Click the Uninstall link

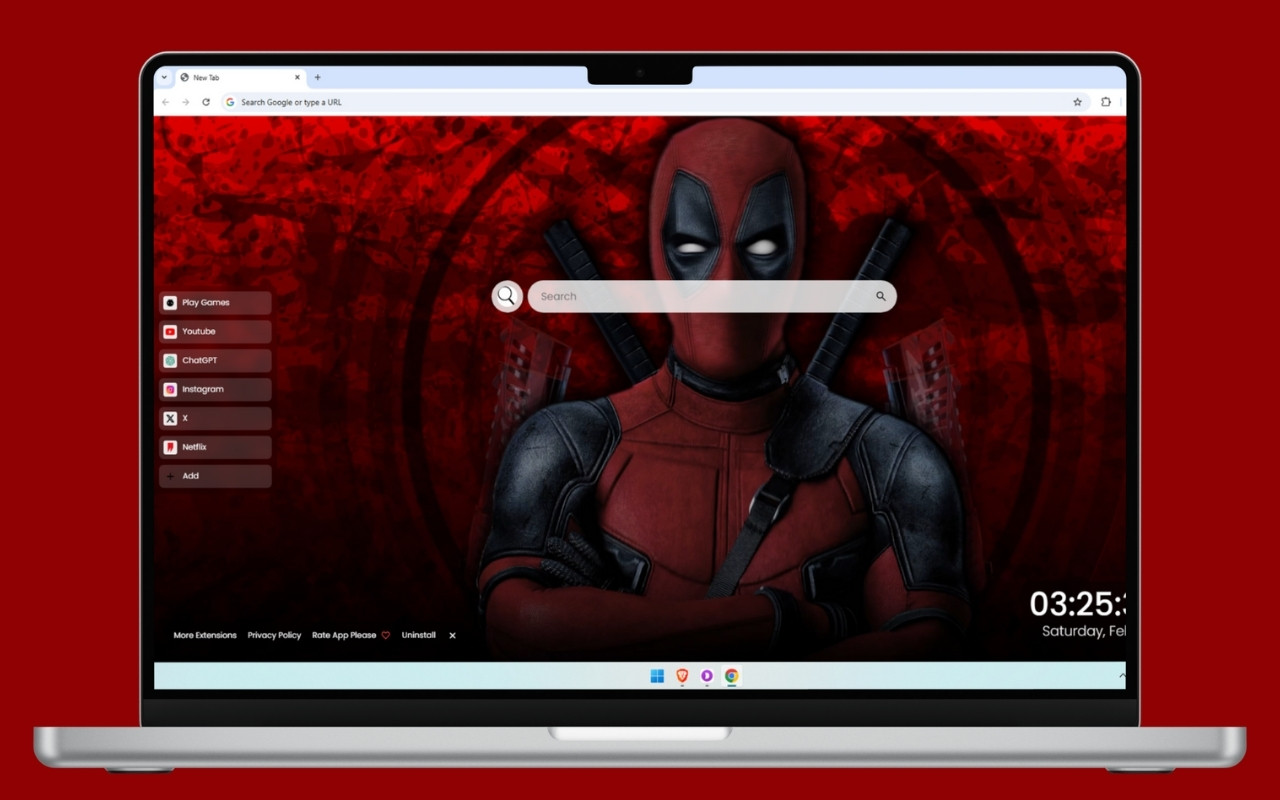419,635
